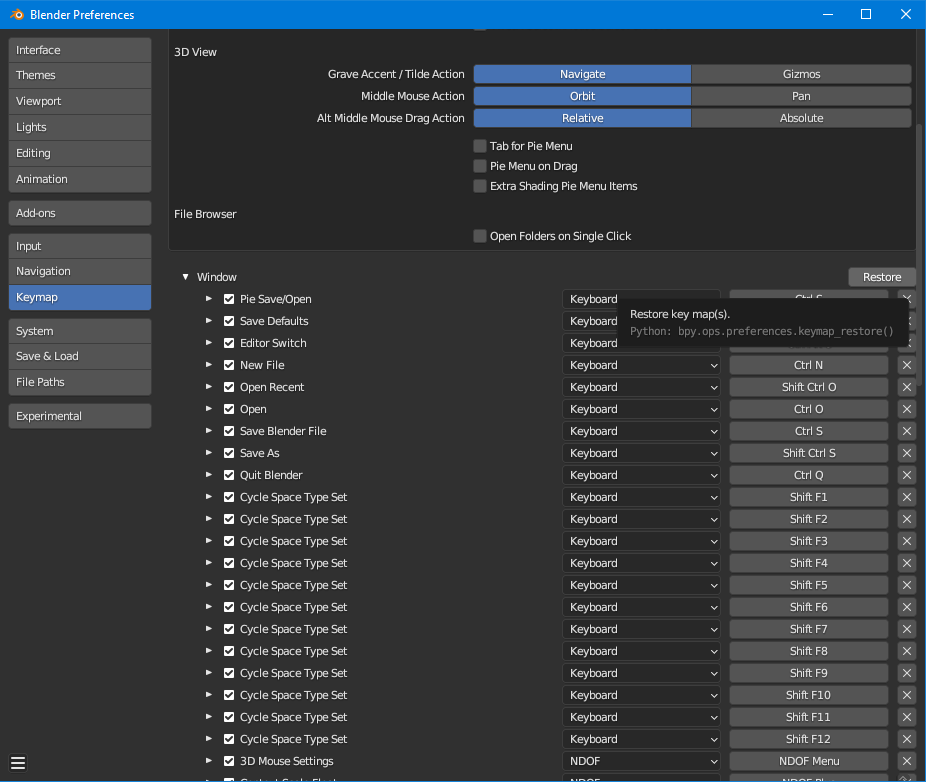Remove the Save Blender File keymap entry
Screen dimensions: 926x782
[x=907, y=431]
